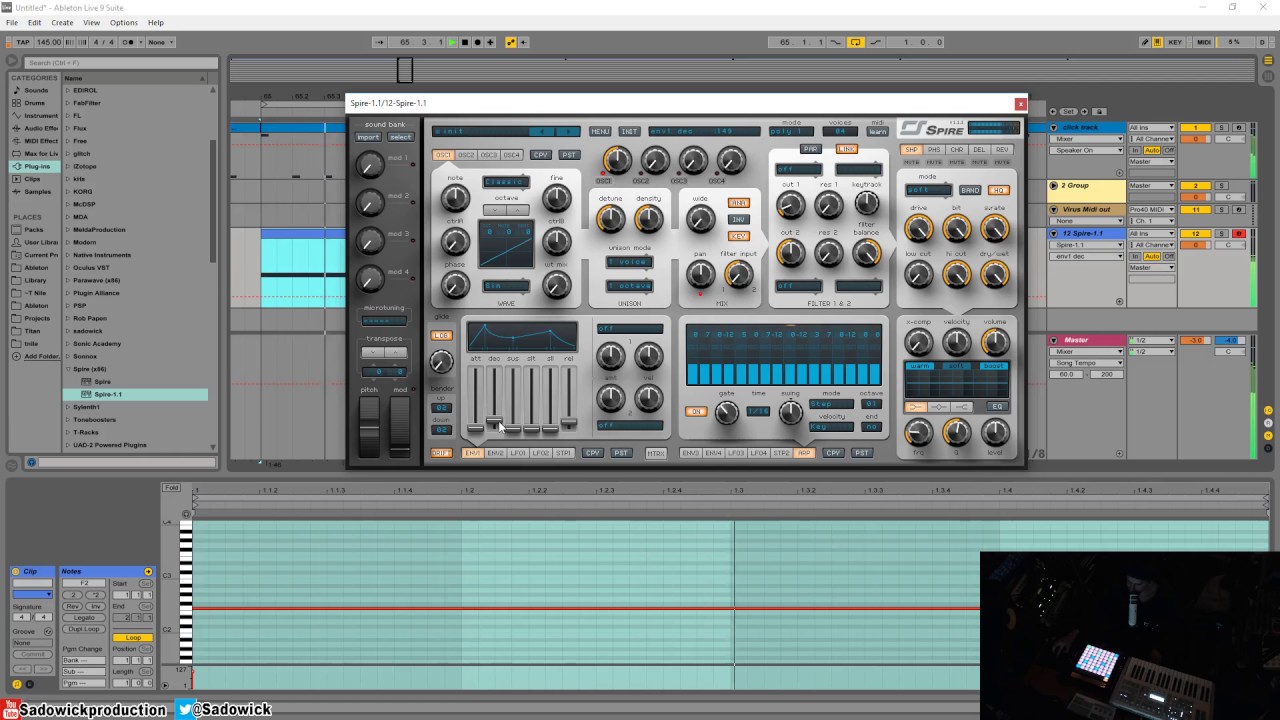Click the Legato button in Notes panel
Viewport: 1280px width, 720px height.
click(84, 618)
